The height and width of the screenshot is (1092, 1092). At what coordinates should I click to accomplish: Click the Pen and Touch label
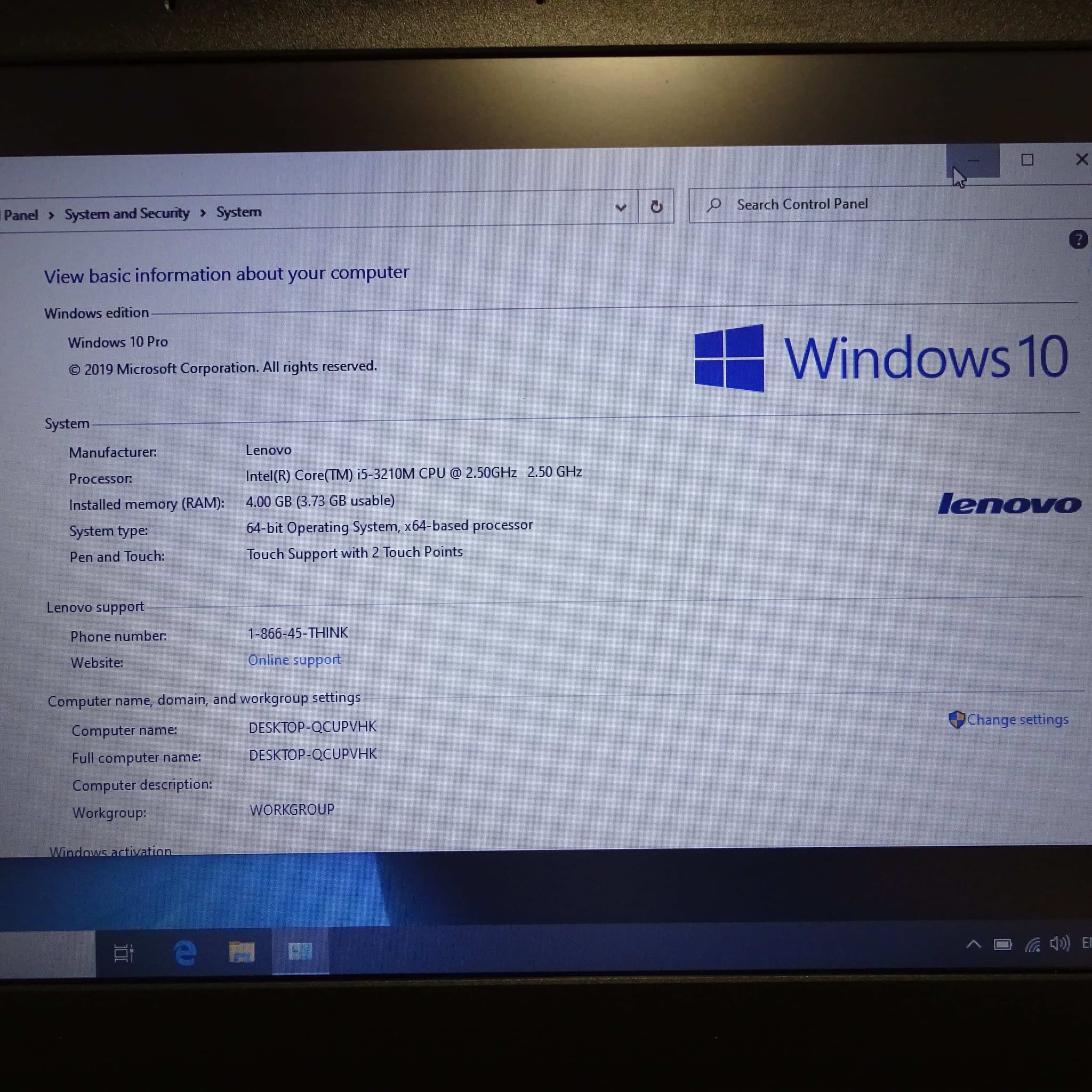117,557
